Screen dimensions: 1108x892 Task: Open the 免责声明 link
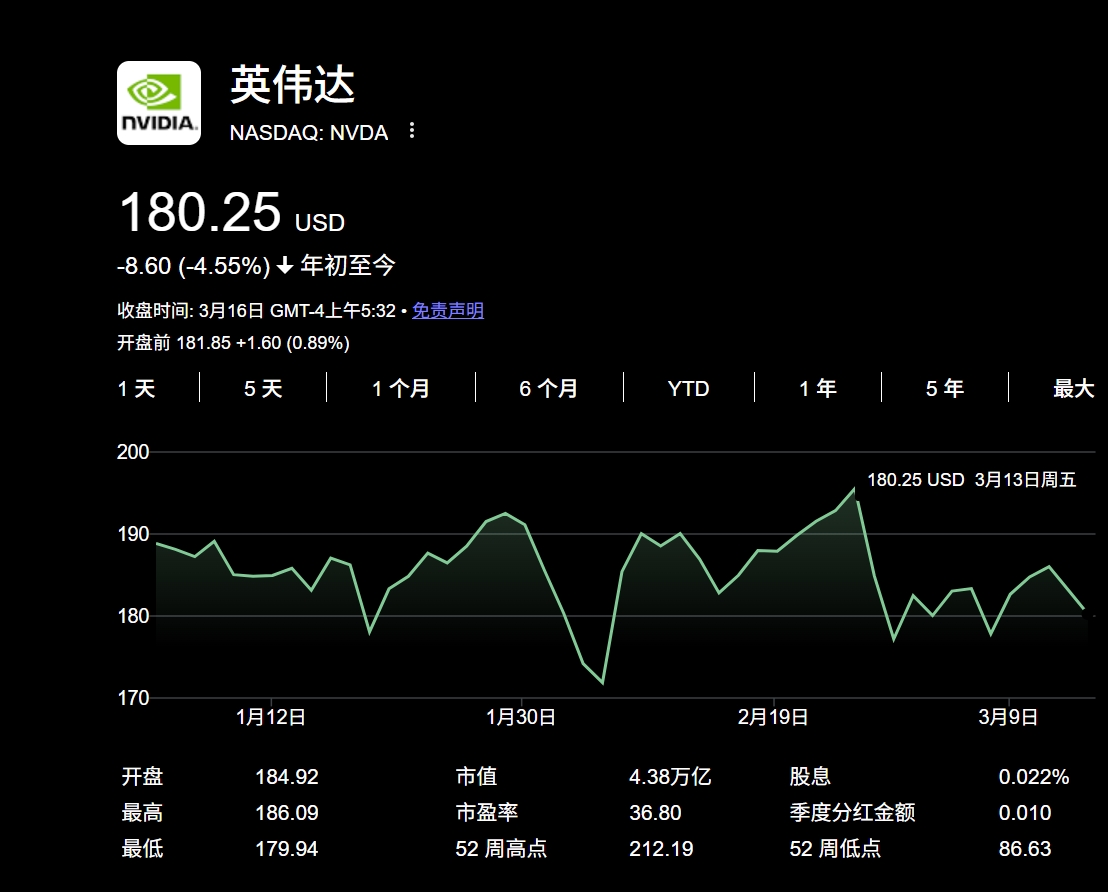(448, 311)
